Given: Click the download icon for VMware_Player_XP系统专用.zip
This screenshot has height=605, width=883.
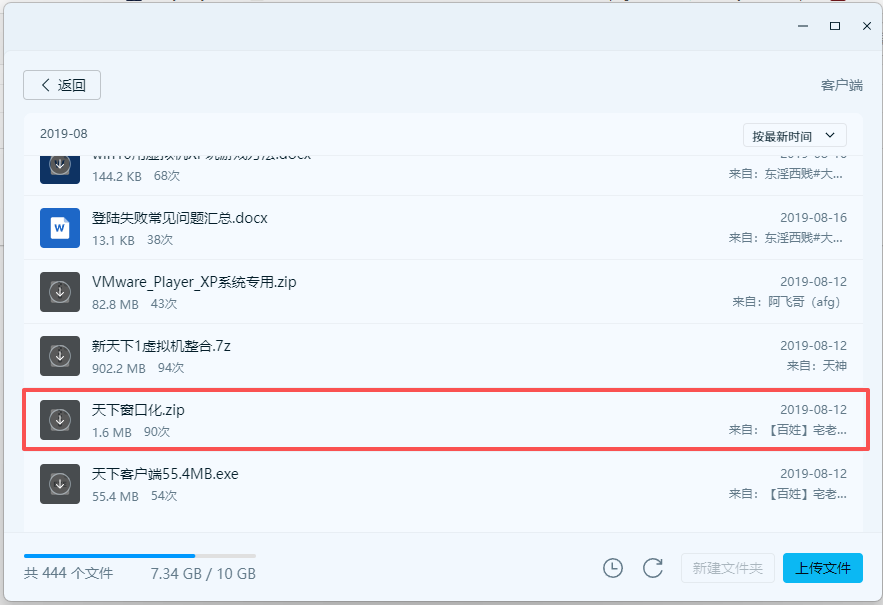Looking at the screenshot, I should click(60, 291).
